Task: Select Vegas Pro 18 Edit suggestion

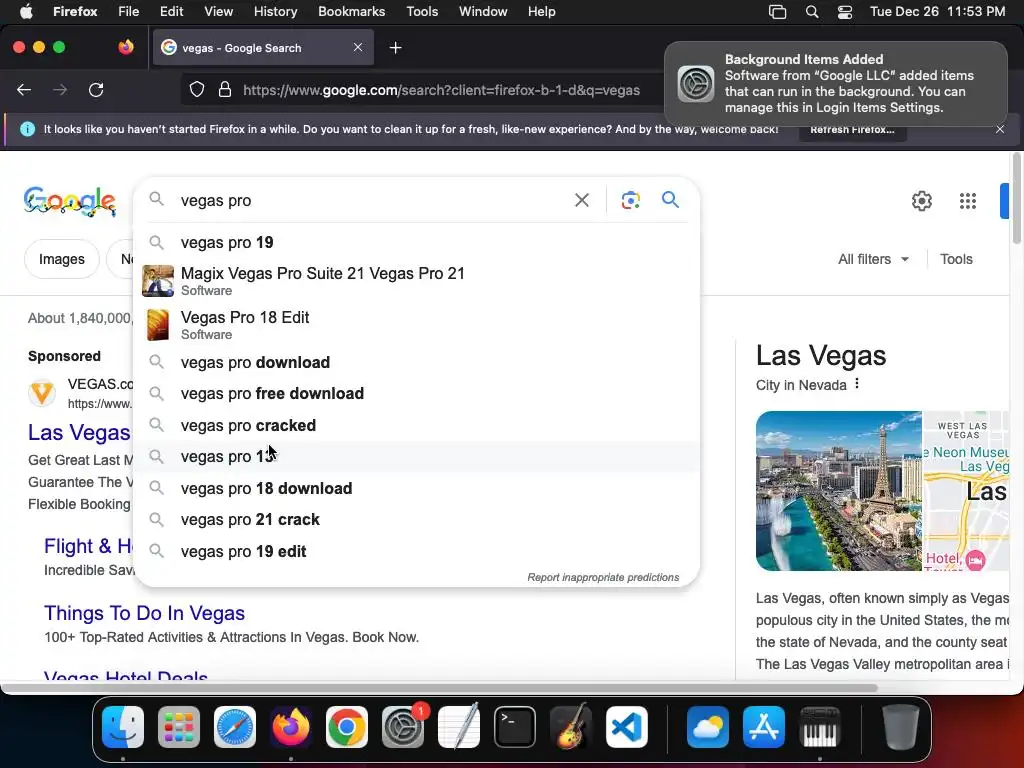Action: click(x=417, y=325)
